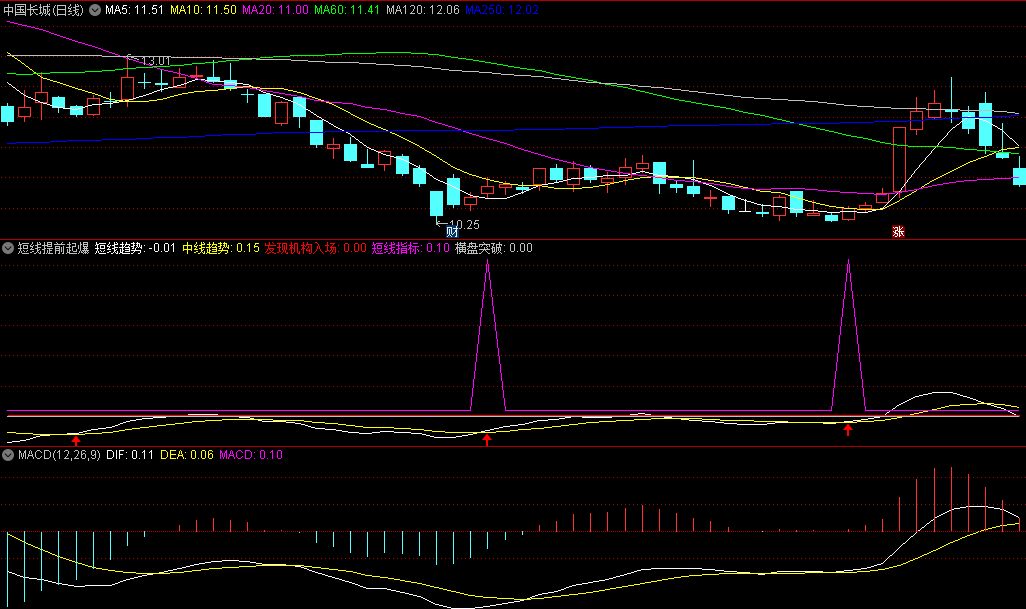Expand the 短线提前起爆 indicator panel menu
Screen dimensions: 1026x609
tap(8, 248)
